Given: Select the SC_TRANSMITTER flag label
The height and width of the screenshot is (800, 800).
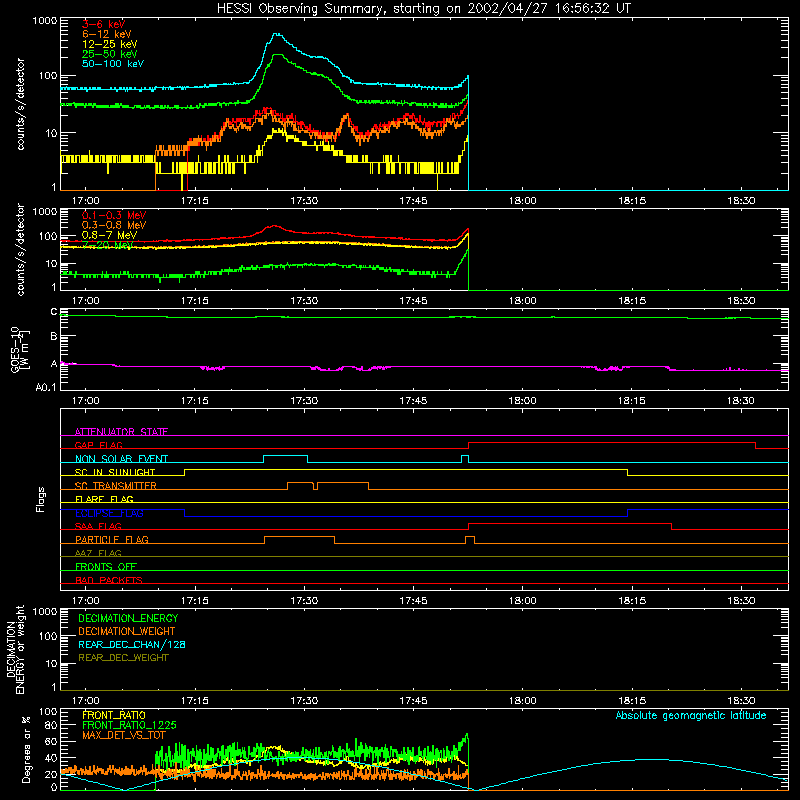Looking at the screenshot, I should [116, 486].
